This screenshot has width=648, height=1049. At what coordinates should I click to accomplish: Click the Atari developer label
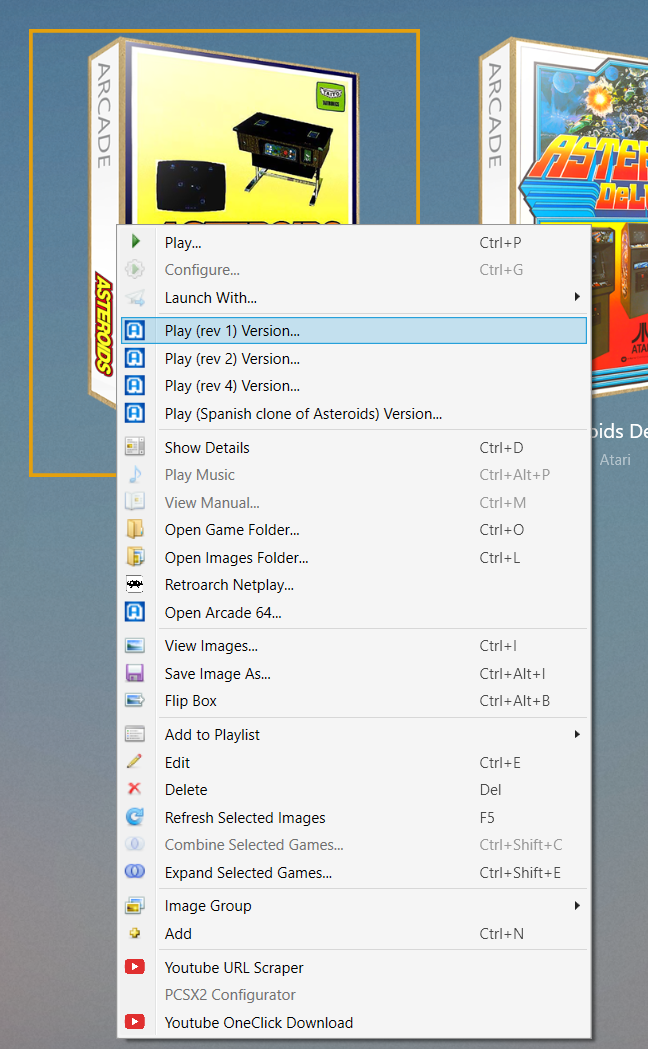[615, 460]
